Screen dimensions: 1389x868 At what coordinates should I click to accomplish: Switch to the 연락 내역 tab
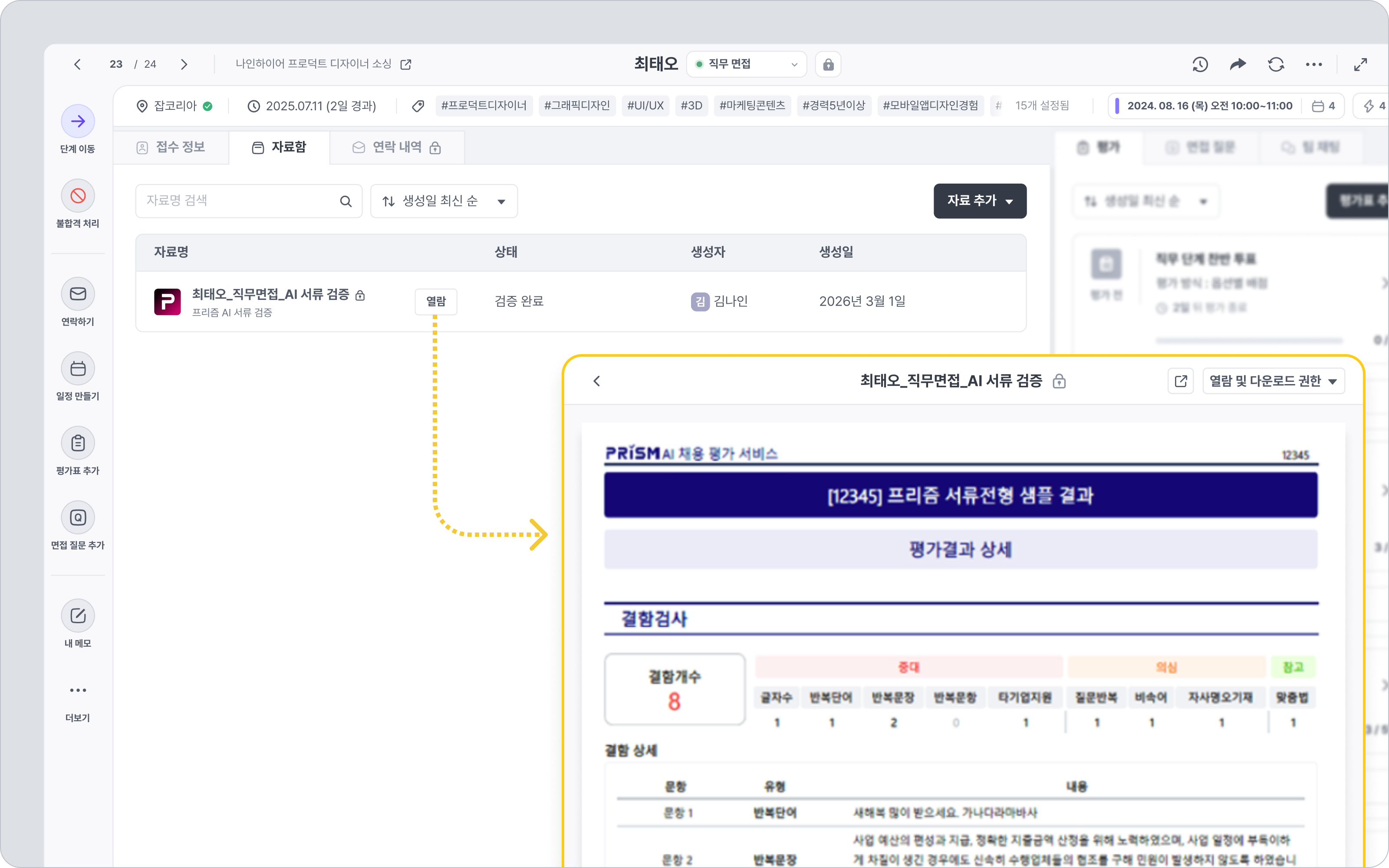click(x=397, y=148)
